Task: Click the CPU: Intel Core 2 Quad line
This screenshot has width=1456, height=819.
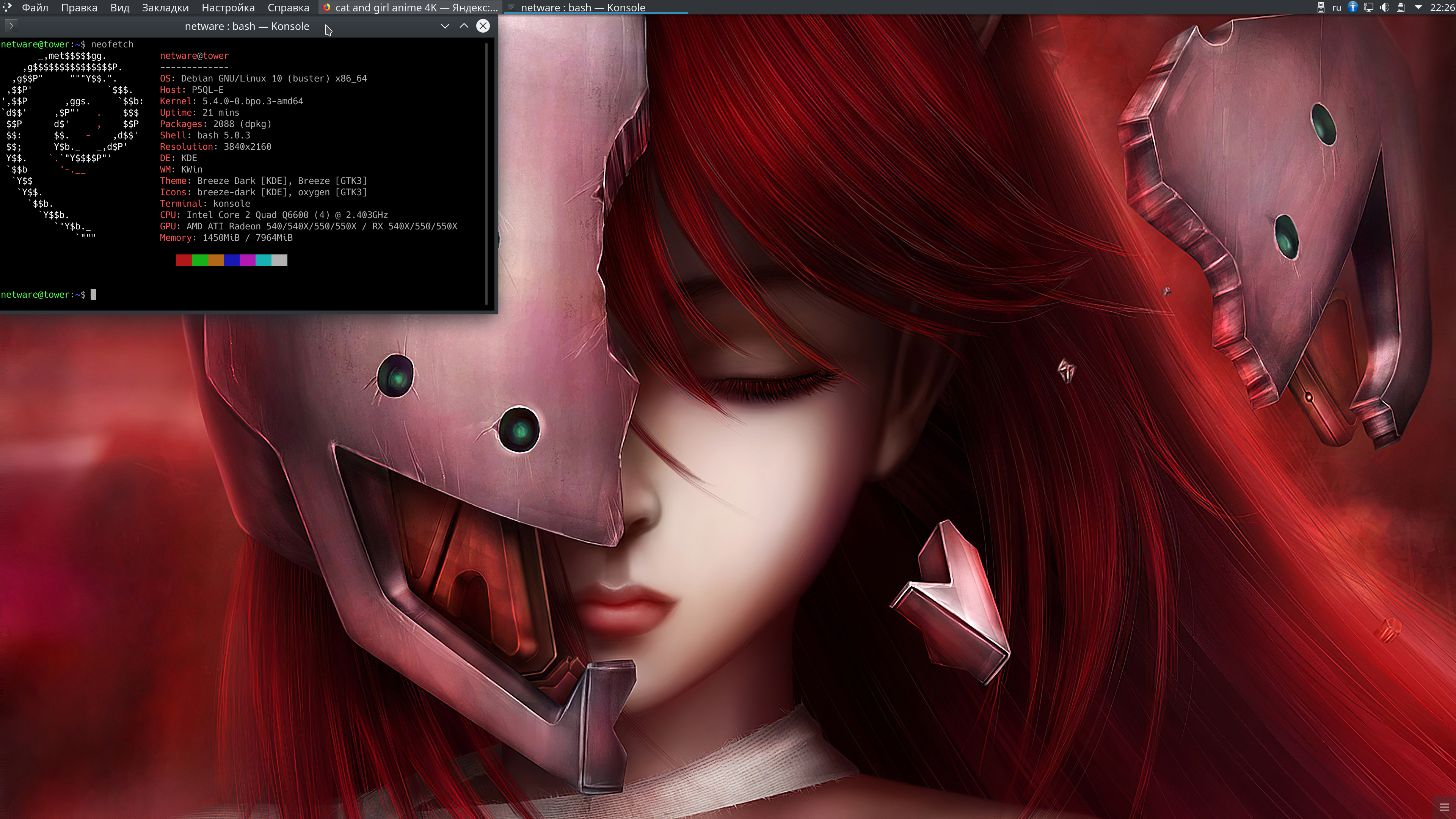Action: click(x=273, y=215)
